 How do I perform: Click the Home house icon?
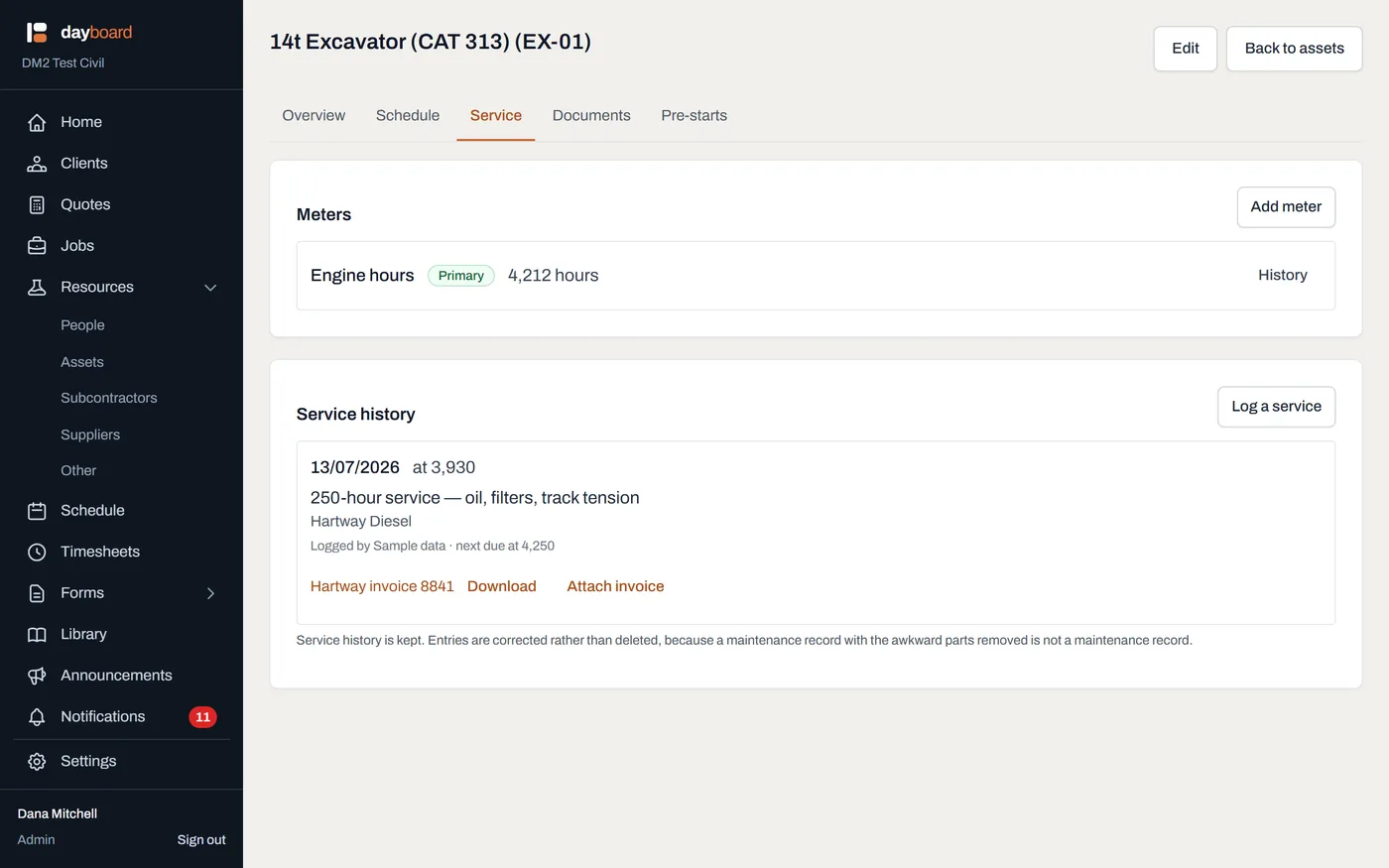click(x=37, y=122)
